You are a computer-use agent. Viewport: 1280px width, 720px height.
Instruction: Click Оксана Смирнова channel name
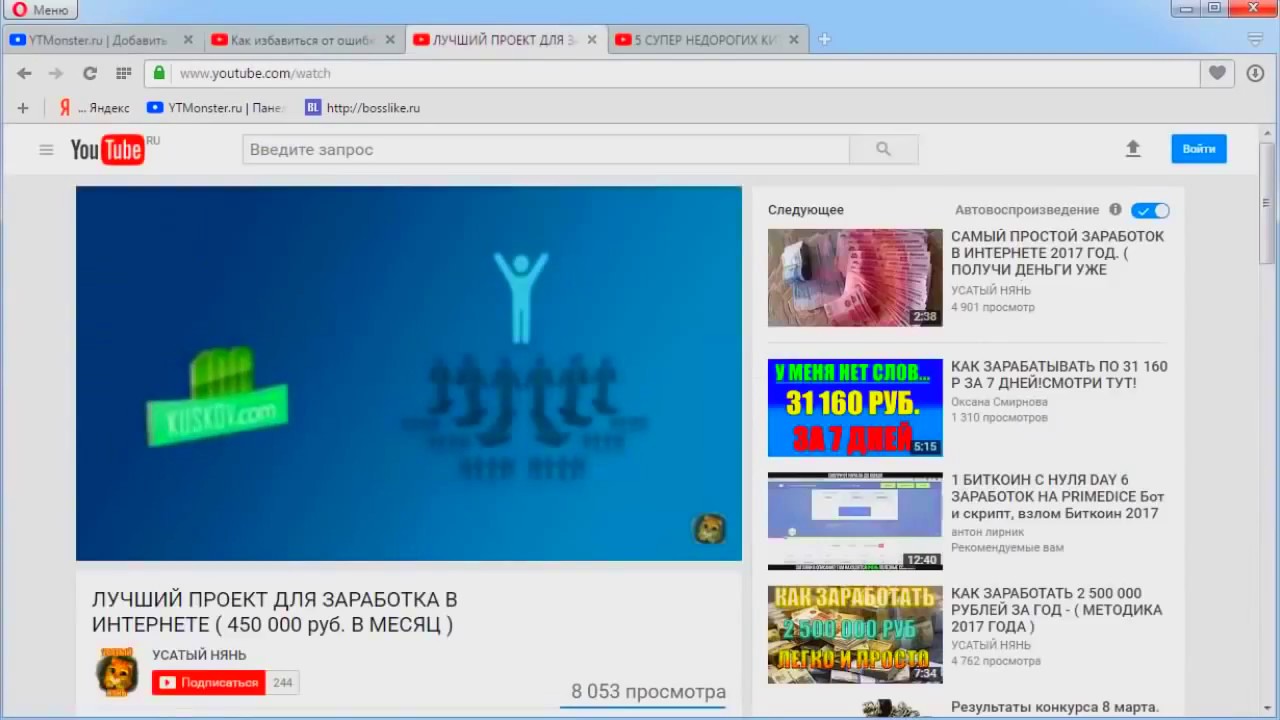[999, 402]
